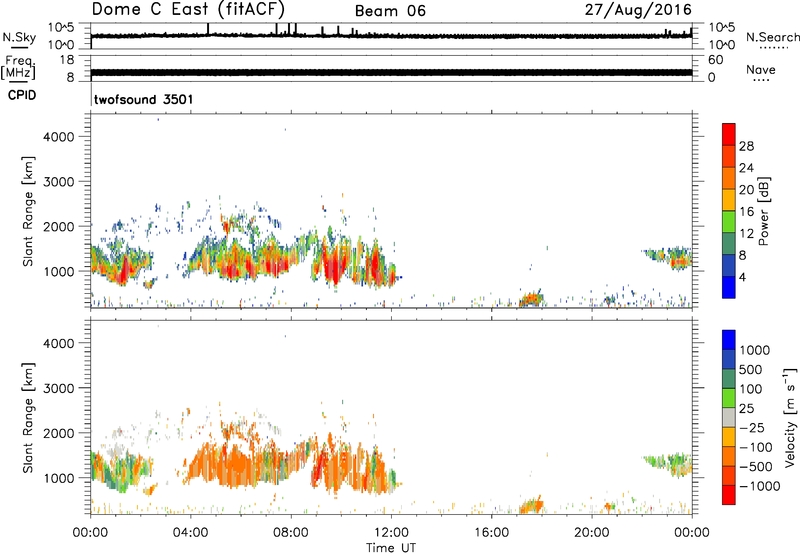Click the '18' frequency axis value
Image resolution: width=800 pixels, height=554 pixels.
pos(67,60)
